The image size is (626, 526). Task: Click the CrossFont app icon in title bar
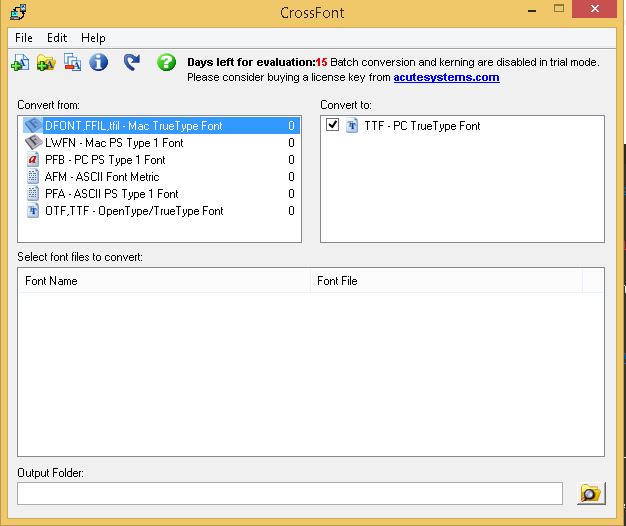pyautogui.click(x=18, y=12)
